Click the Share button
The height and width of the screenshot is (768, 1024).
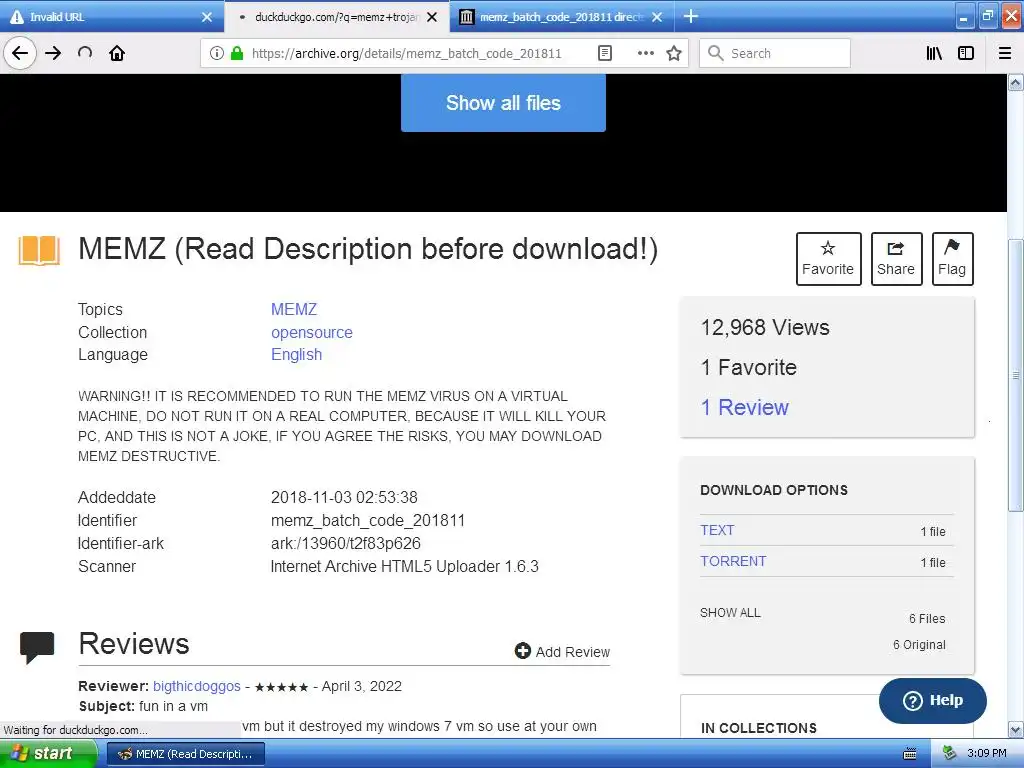point(896,259)
